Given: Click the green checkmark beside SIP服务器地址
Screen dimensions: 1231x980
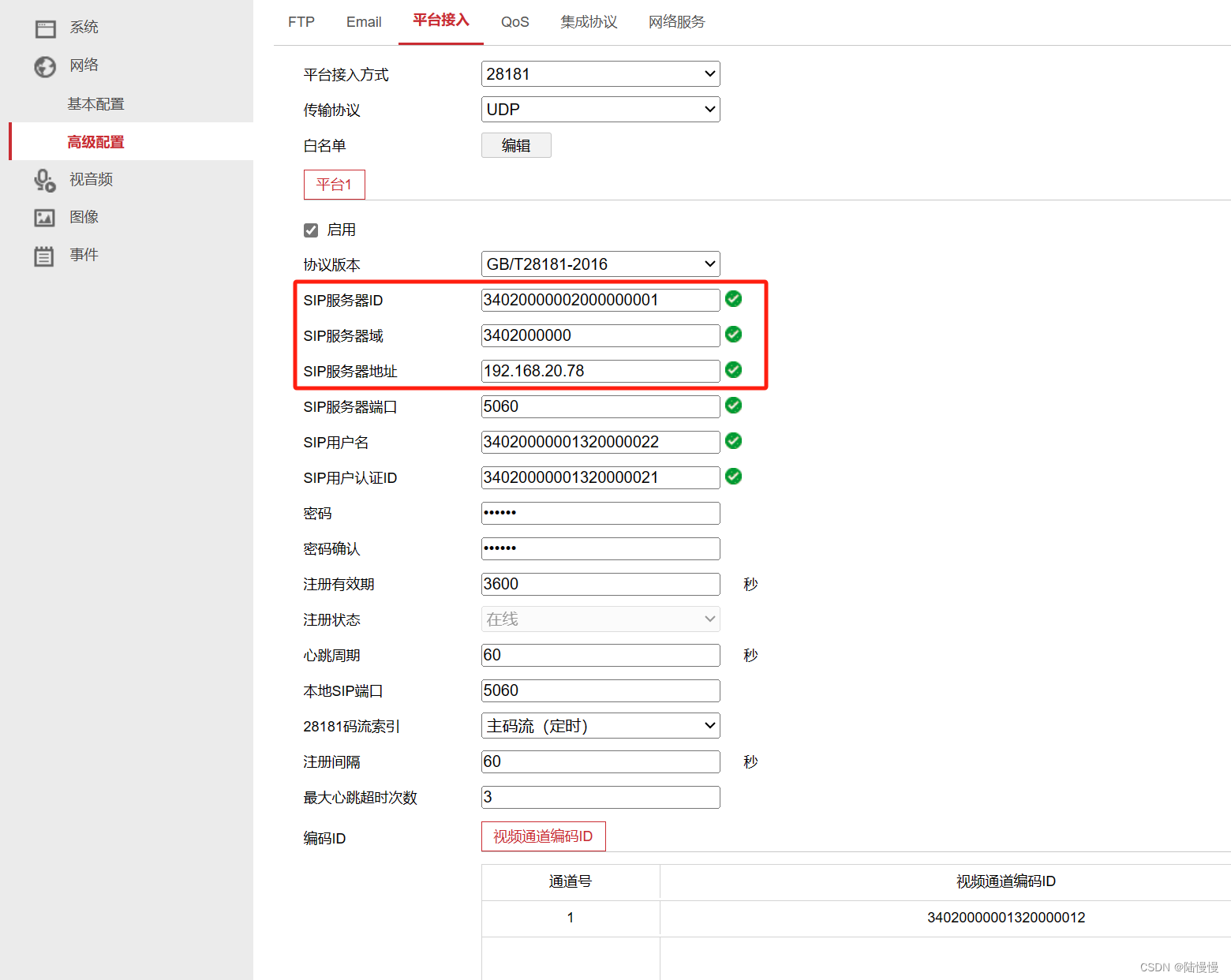Looking at the screenshot, I should click(733, 370).
